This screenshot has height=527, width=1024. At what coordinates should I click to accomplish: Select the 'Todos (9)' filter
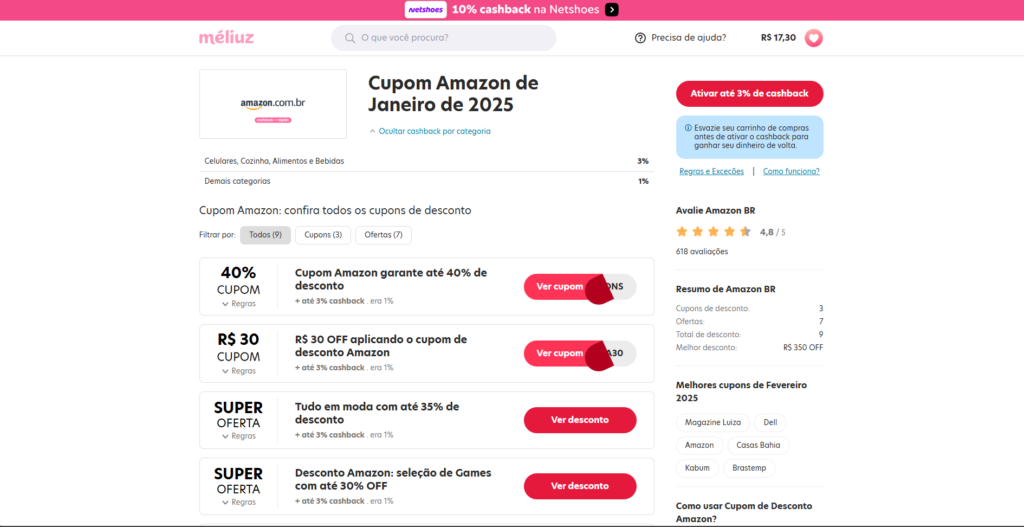265,235
